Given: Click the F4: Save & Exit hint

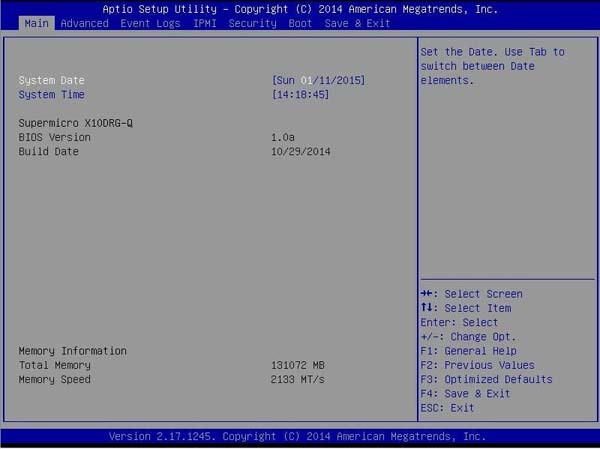Looking at the screenshot, I should (465, 393).
